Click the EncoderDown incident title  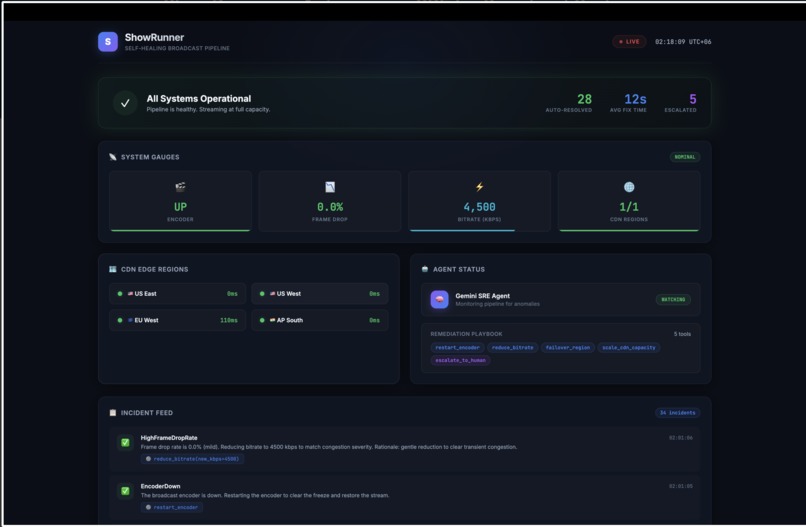[160, 486]
